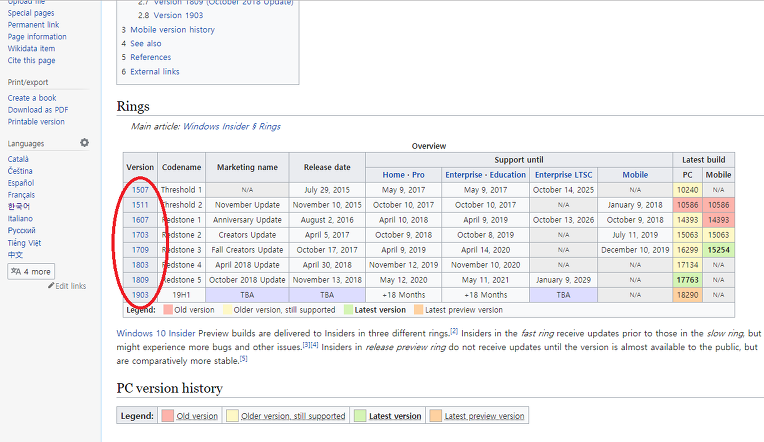Open citation reference [5]
764x442 pixels.
point(244,359)
